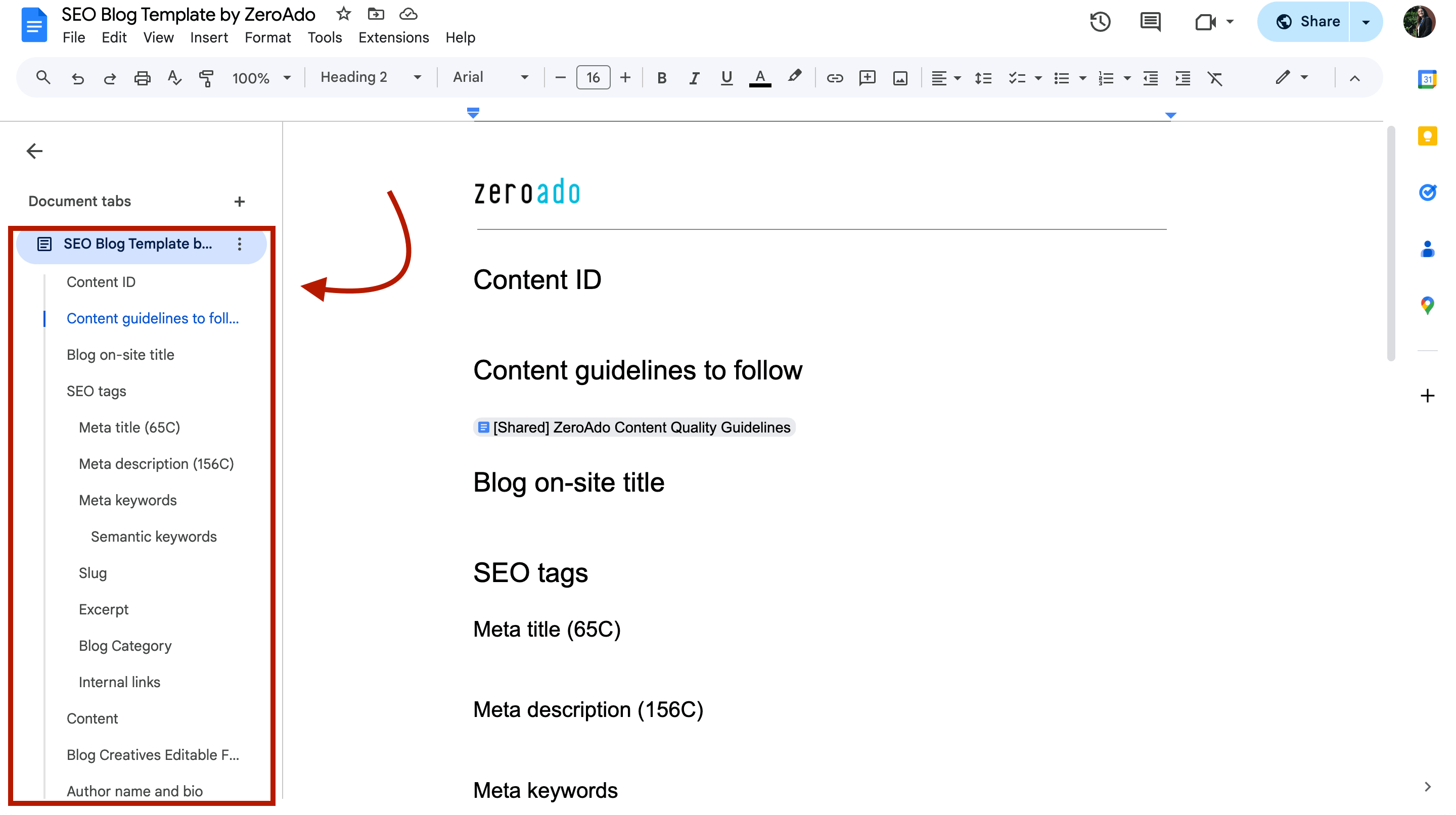Image resolution: width=1456 pixels, height=815 pixels.
Task: Open the Heading 2 style dropdown
Action: (x=371, y=77)
